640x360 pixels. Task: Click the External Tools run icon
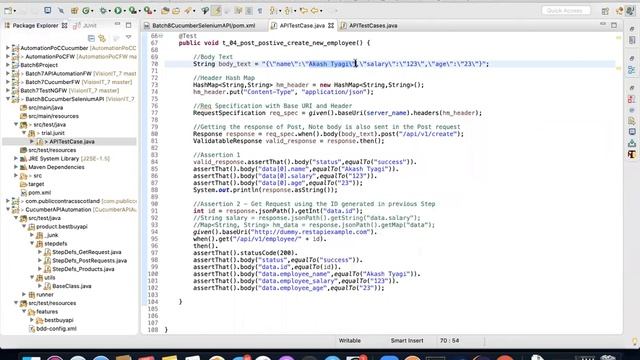148,11
